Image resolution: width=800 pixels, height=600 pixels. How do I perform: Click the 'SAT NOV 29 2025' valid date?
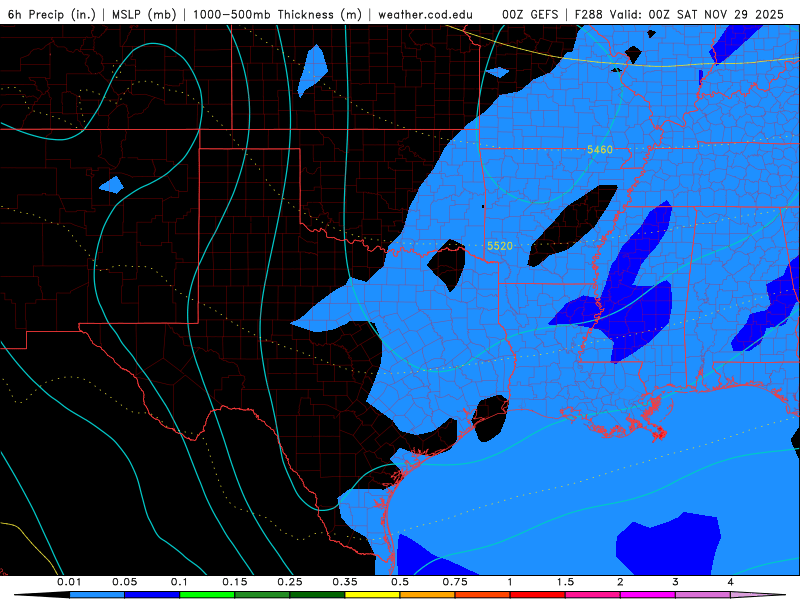pos(730,14)
